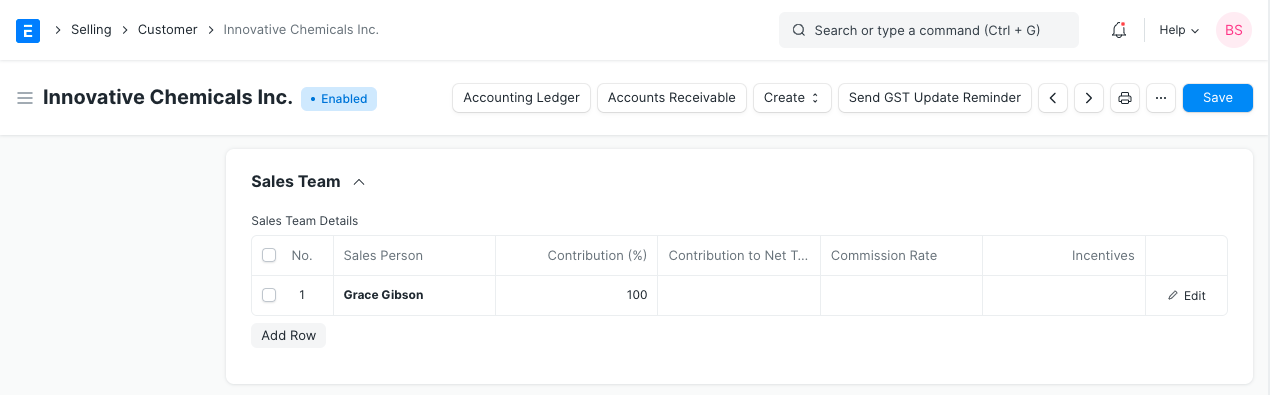The height and width of the screenshot is (395, 1270).
Task: Toggle the sidebar hamburger menu
Action: point(25,98)
